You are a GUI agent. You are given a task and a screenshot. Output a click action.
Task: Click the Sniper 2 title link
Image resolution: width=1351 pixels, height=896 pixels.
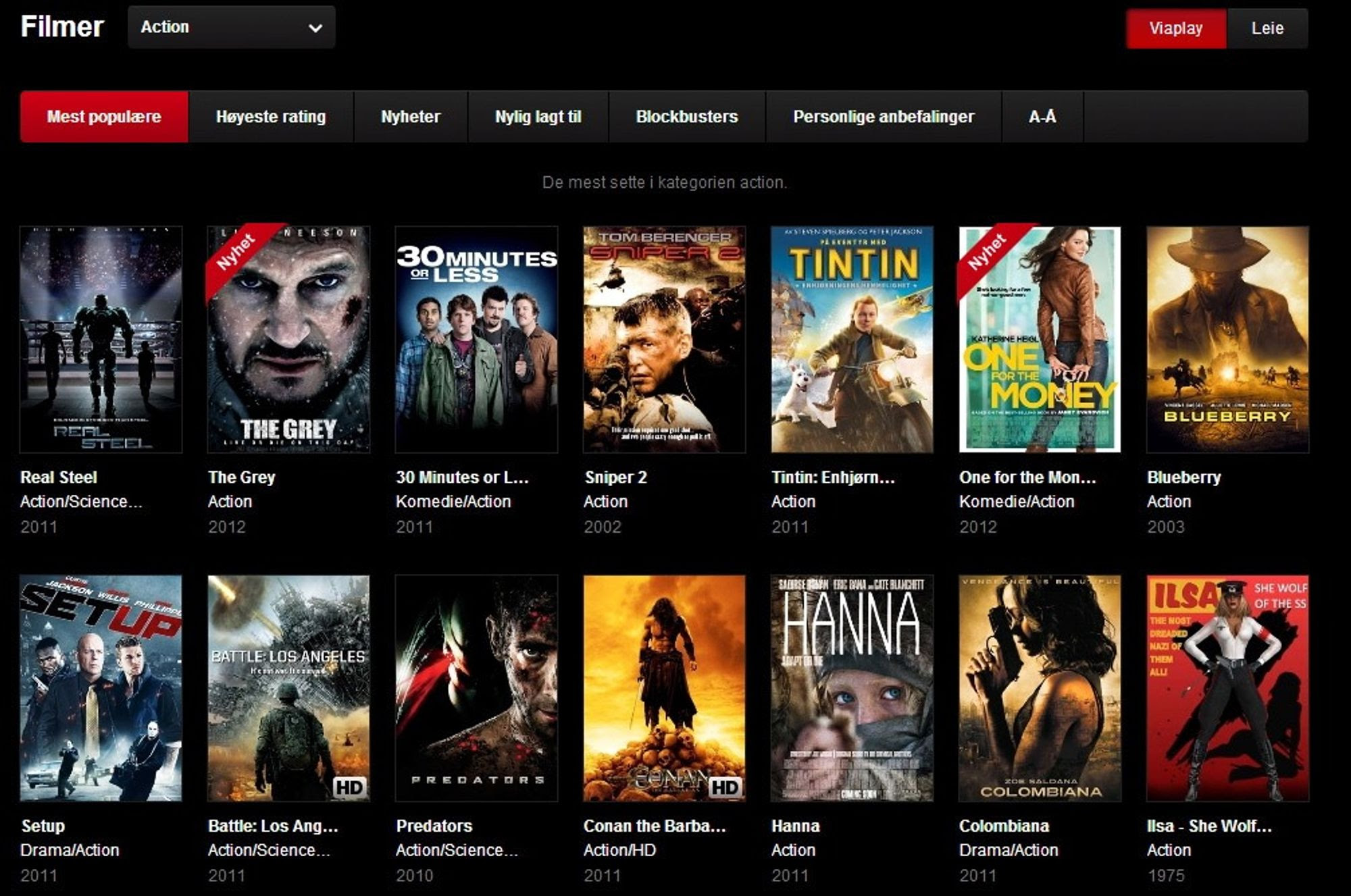click(615, 477)
